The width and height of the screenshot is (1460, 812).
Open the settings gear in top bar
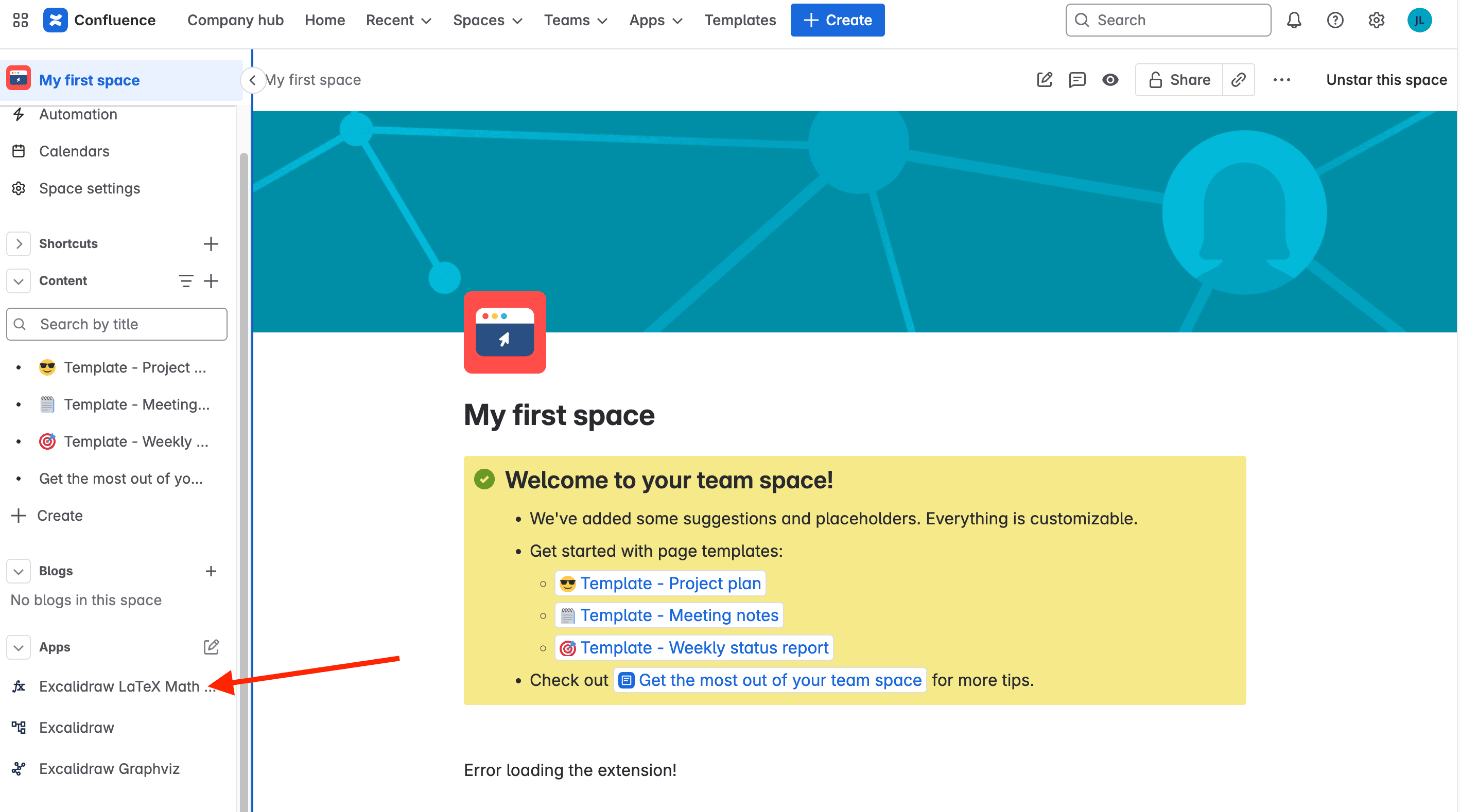coord(1376,21)
